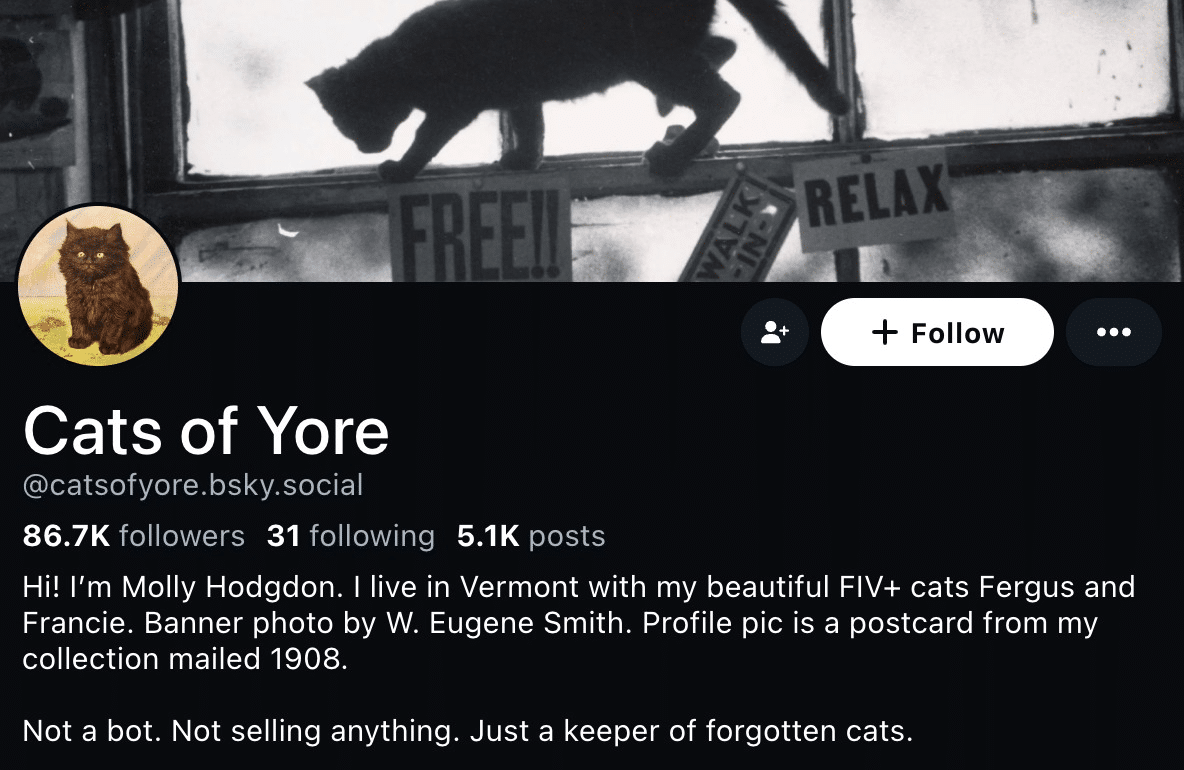Open the kitten postcard profile picture
This screenshot has width=1184, height=770.
98,287
